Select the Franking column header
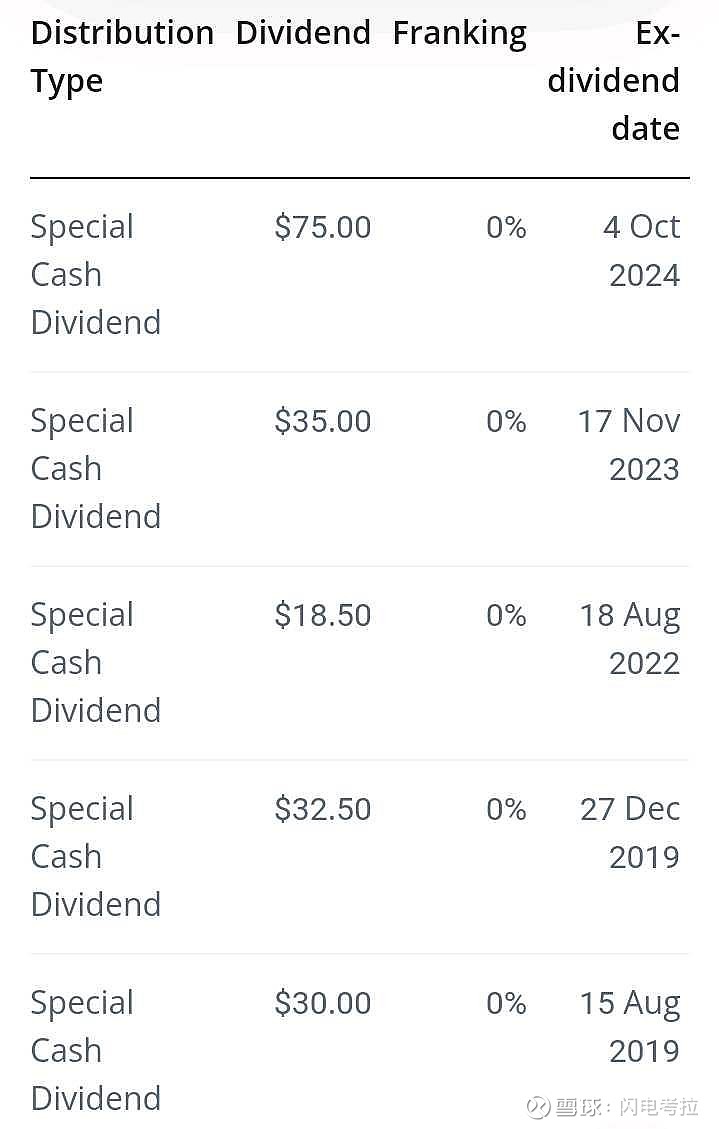 click(460, 35)
